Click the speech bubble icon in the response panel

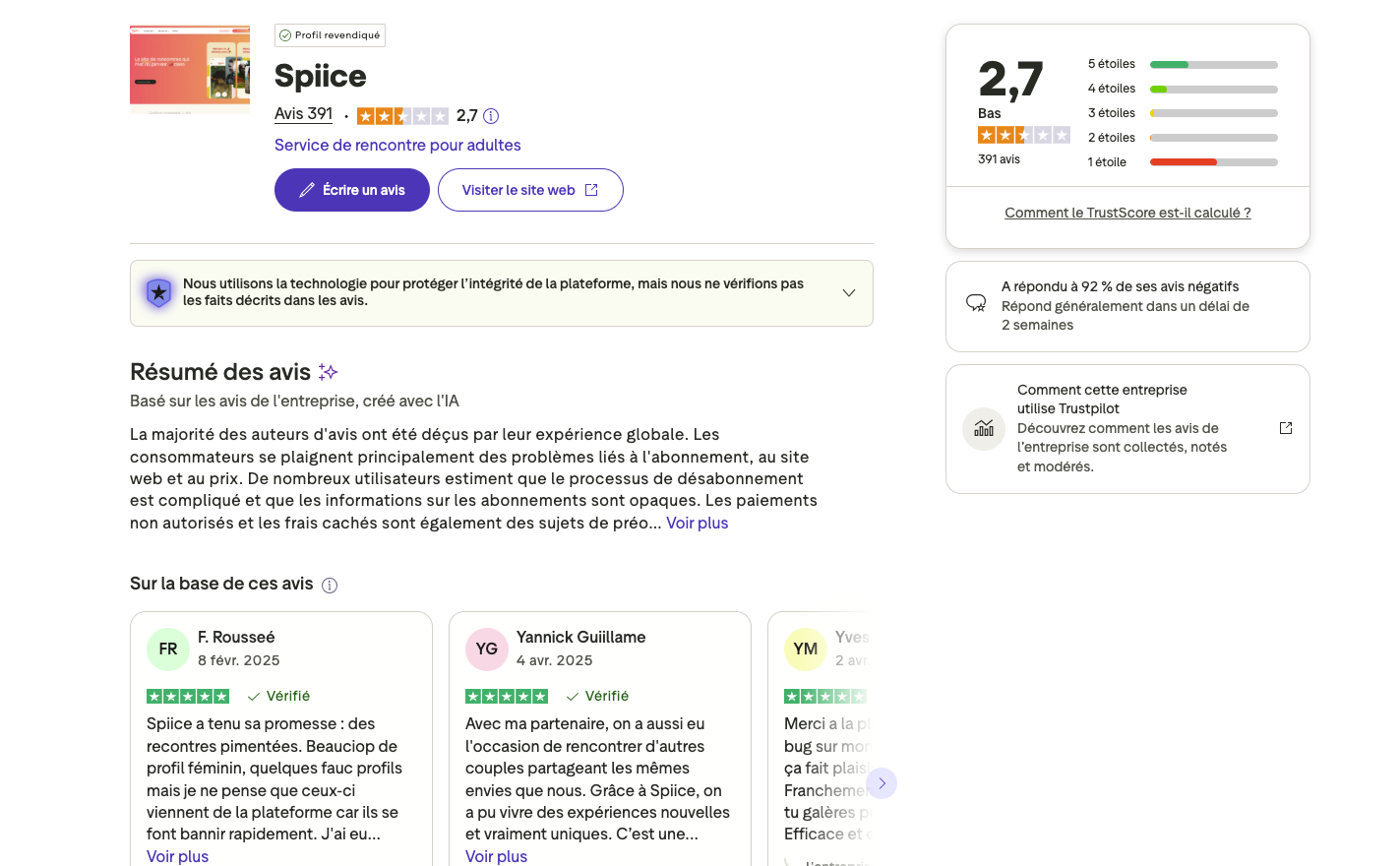tap(975, 302)
